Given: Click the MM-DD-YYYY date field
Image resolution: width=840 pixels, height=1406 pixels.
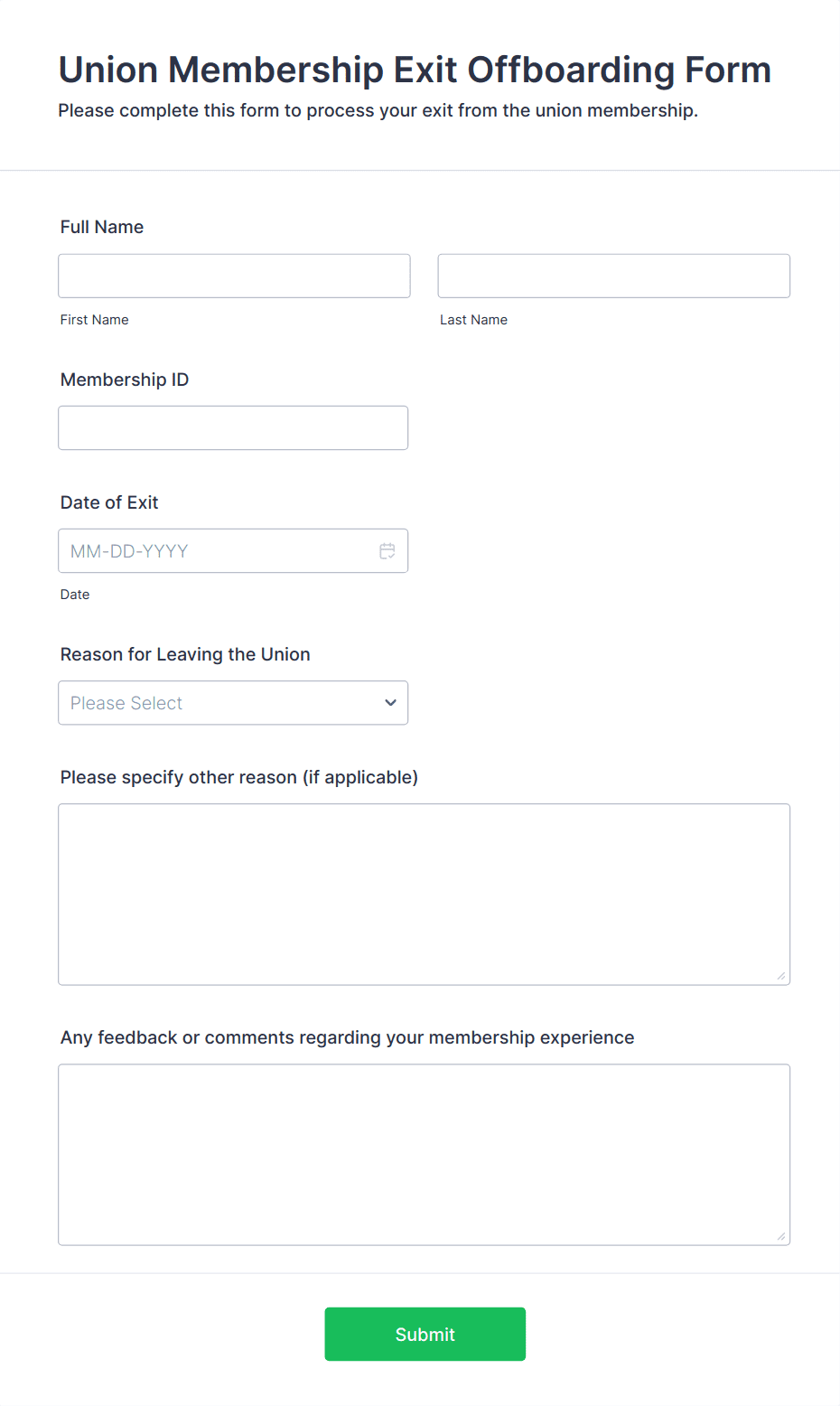Looking at the screenshot, I should click(x=217, y=551).
